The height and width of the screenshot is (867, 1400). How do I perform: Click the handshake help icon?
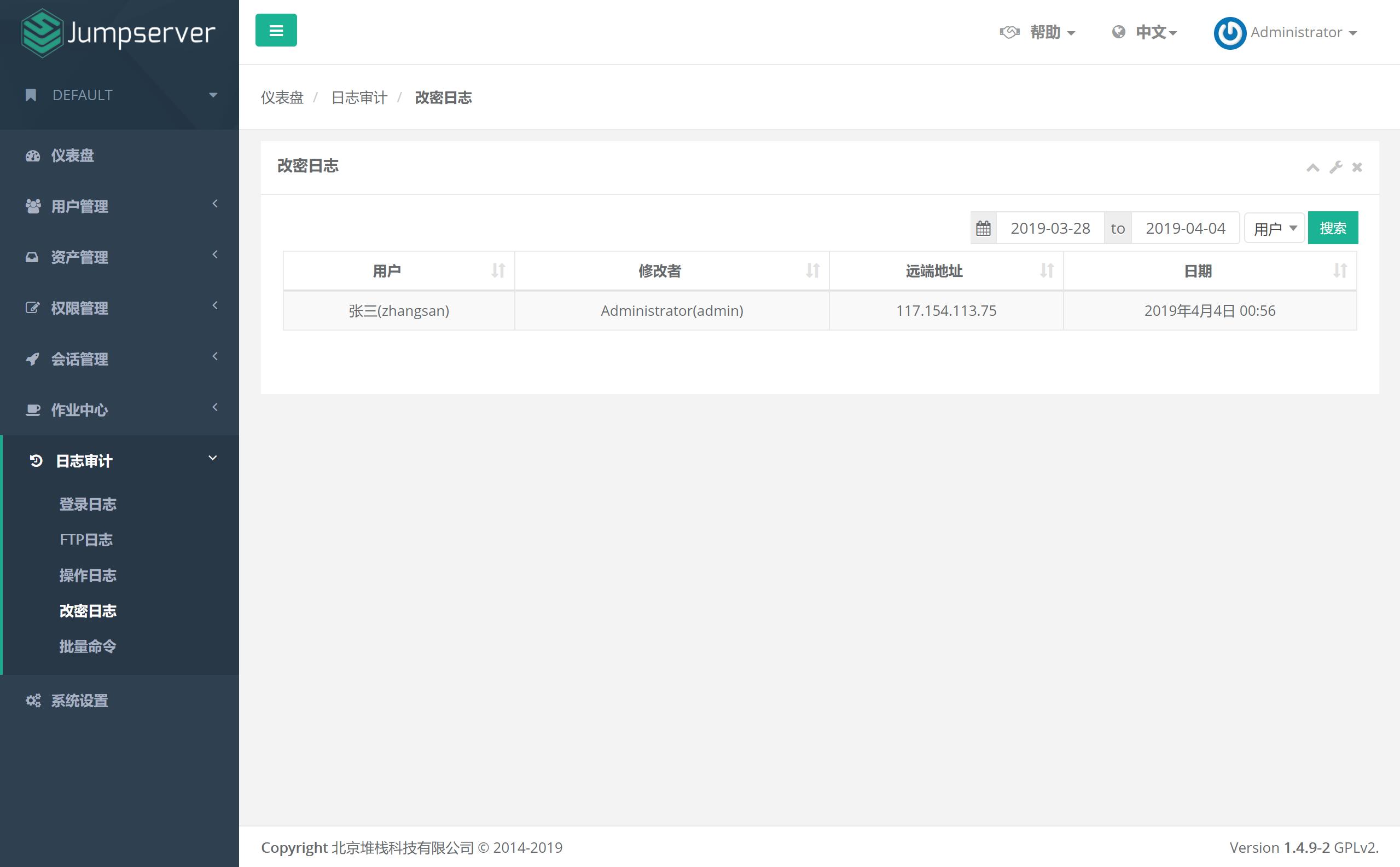coord(1009,32)
